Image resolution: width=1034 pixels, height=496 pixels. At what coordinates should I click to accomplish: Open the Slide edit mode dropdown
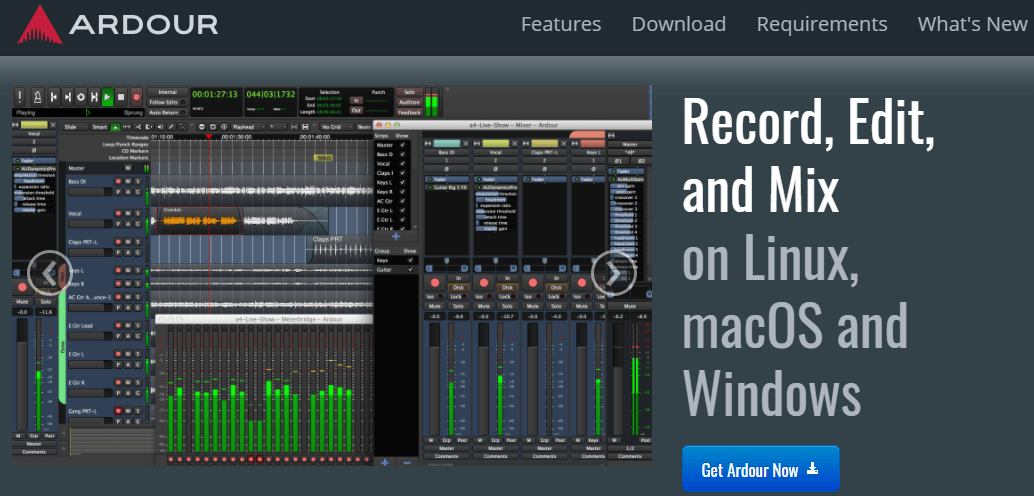(76, 127)
